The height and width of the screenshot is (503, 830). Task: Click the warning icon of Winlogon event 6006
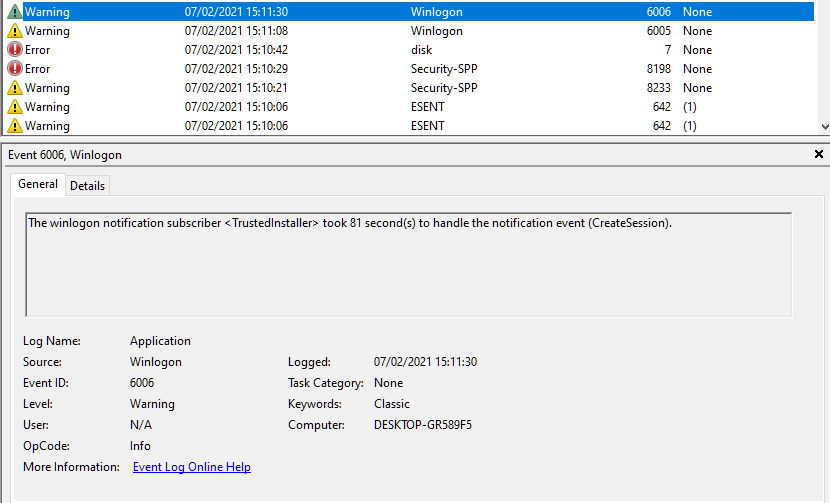(14, 11)
